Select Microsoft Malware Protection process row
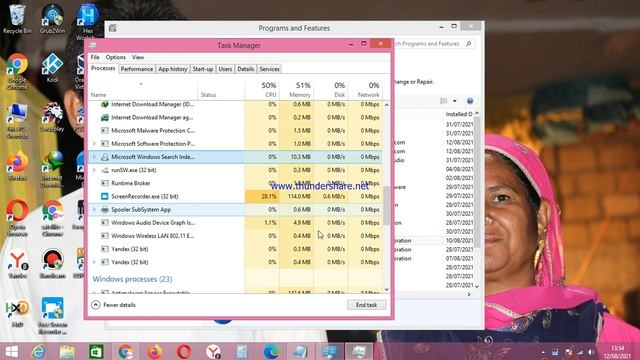Viewport: 640px width, 360px height. (236, 131)
